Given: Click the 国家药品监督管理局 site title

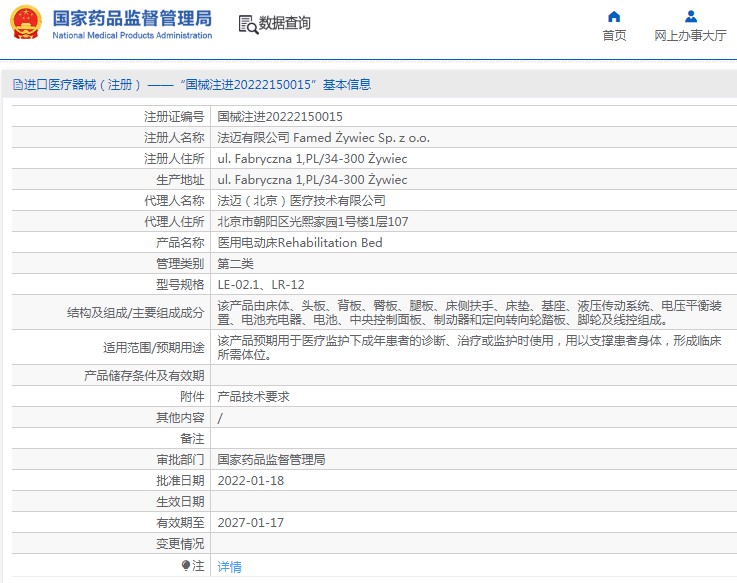Looking at the screenshot, I should click(131, 17).
